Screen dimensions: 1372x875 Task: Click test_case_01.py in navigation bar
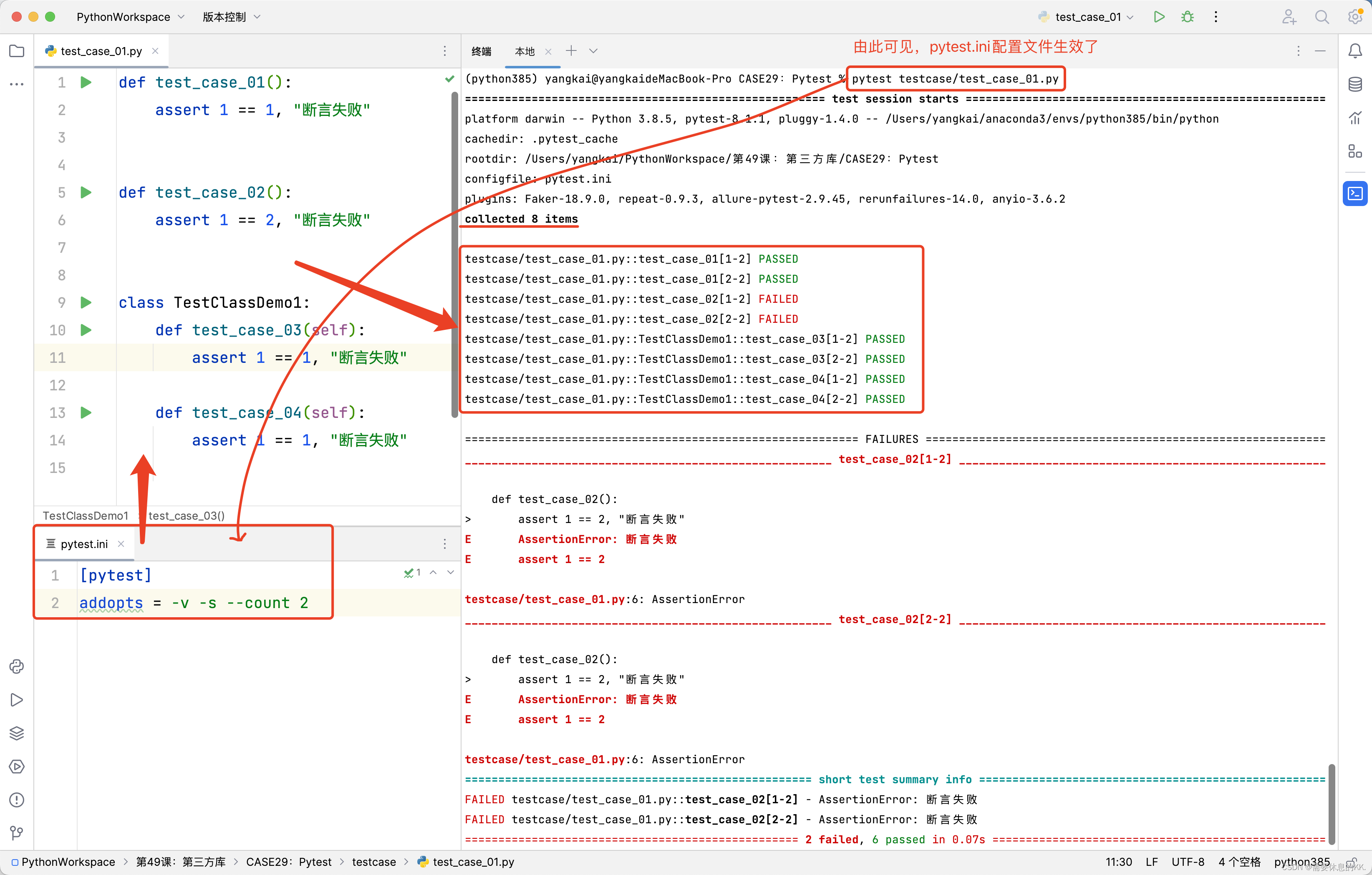[x=466, y=862]
